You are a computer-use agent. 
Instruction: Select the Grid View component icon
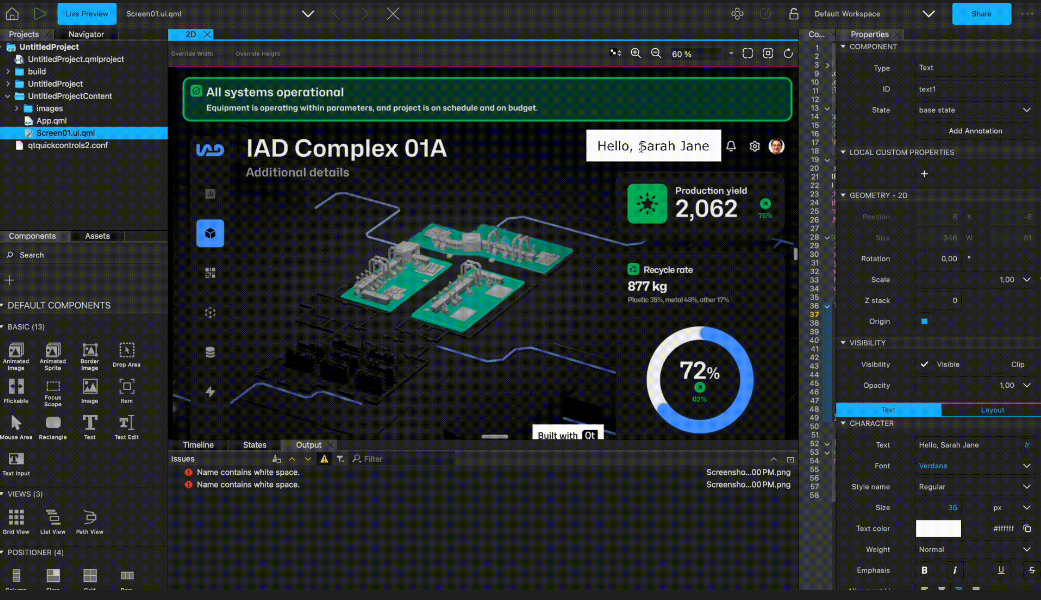(16, 517)
